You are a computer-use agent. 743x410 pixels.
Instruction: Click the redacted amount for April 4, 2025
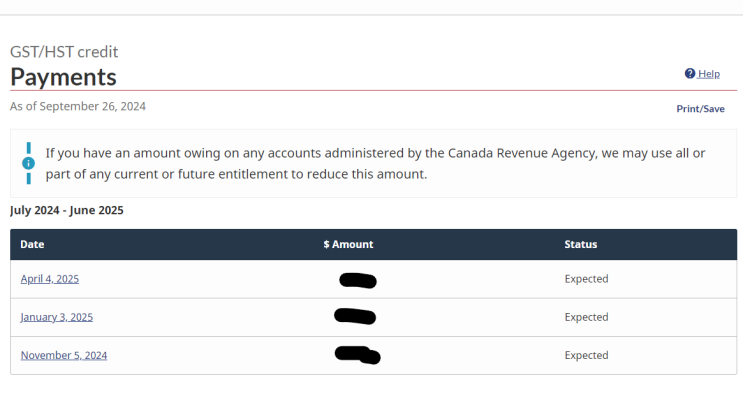pyautogui.click(x=357, y=280)
